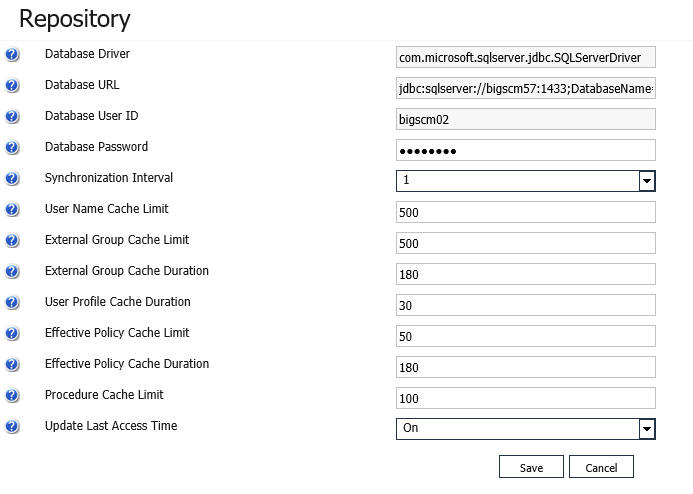Save the repository settings

click(531, 467)
